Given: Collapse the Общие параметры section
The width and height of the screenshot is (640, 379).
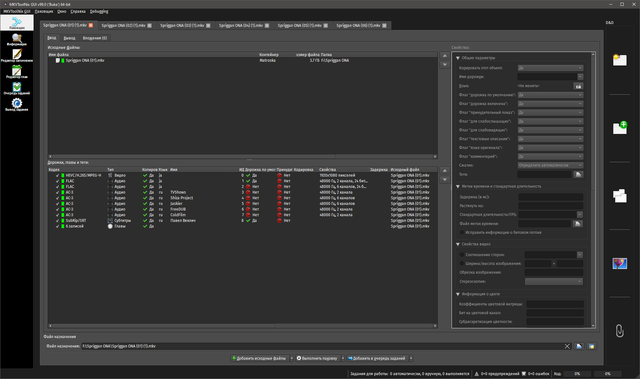Looking at the screenshot, I should (x=458, y=58).
